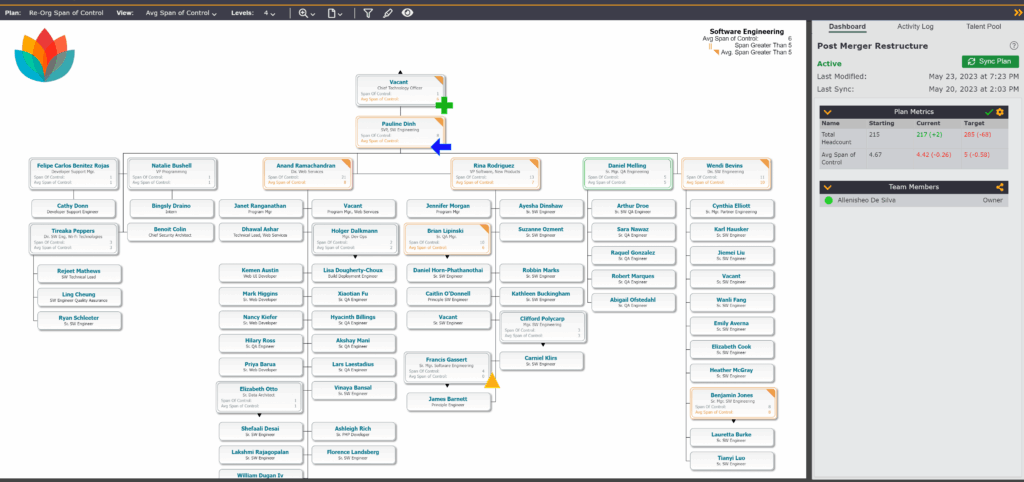Click the green plus on Vacant CTO box

pos(443,105)
